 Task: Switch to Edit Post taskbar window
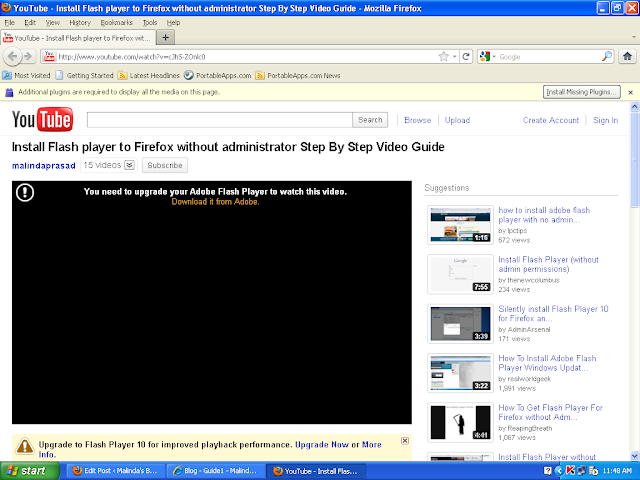click(x=116, y=471)
